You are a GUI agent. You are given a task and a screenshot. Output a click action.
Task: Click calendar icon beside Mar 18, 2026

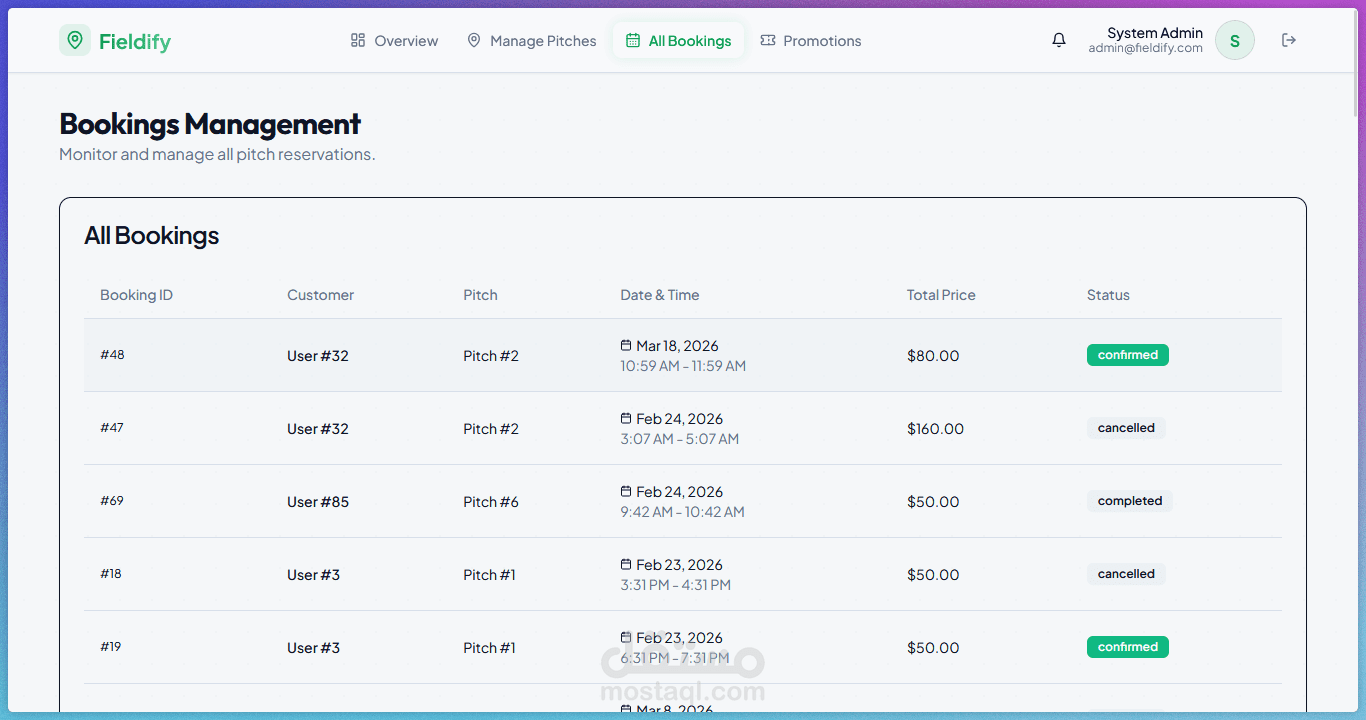pos(626,345)
